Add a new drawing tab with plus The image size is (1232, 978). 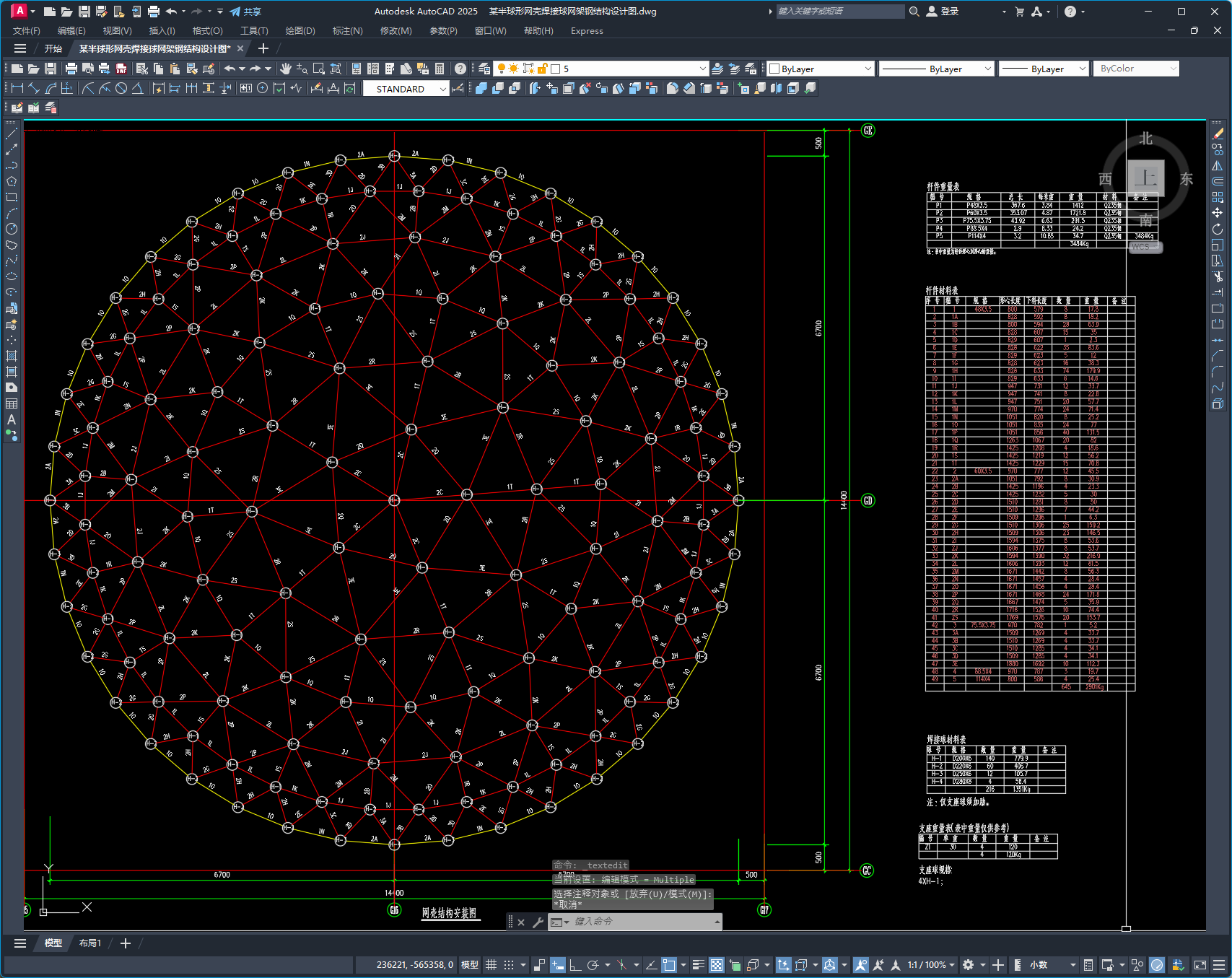(263, 48)
